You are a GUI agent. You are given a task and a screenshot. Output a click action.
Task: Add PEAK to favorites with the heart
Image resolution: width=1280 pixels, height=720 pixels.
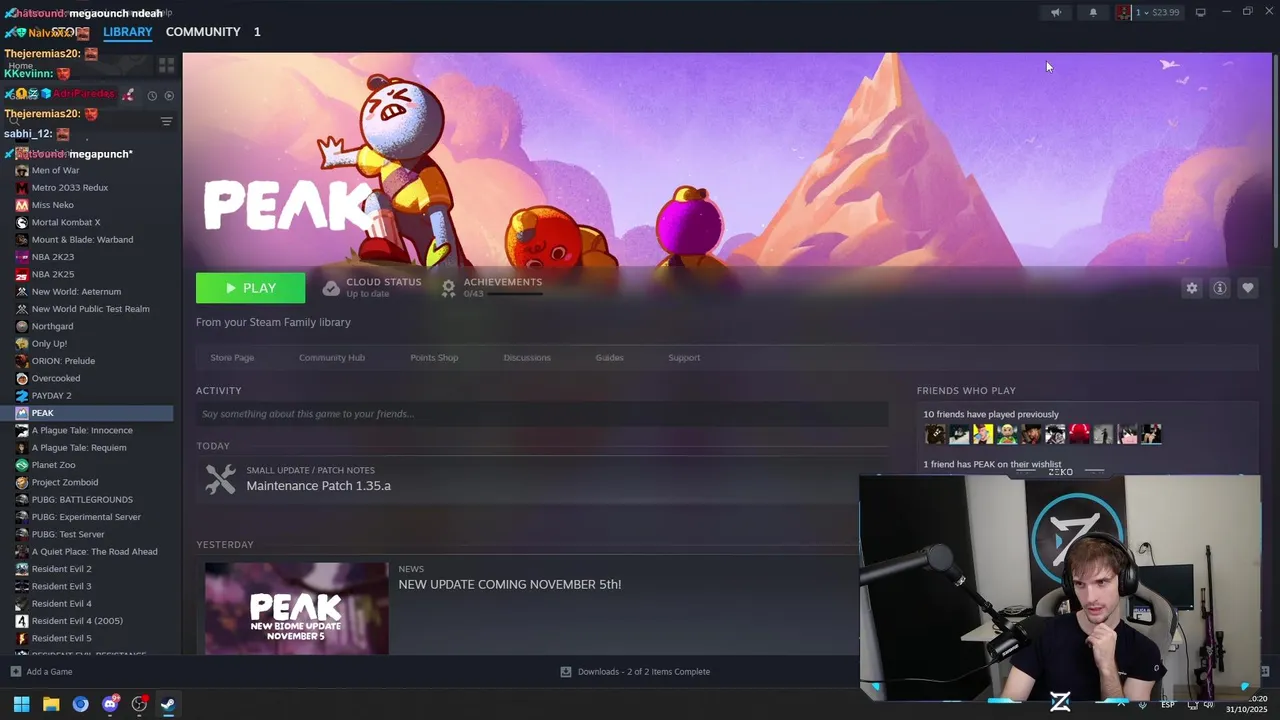(x=1247, y=288)
